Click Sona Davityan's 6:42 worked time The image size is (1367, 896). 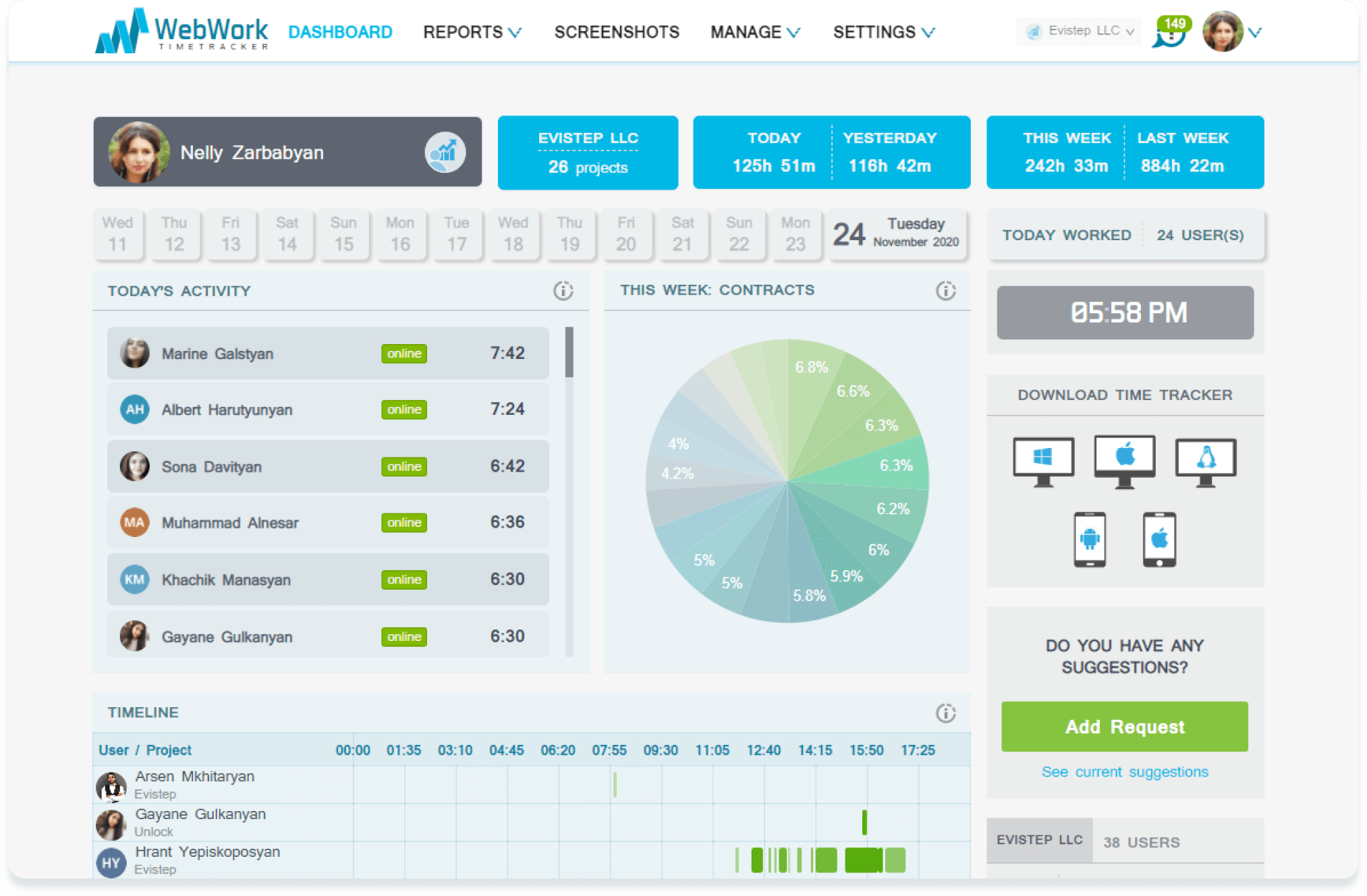507,466
